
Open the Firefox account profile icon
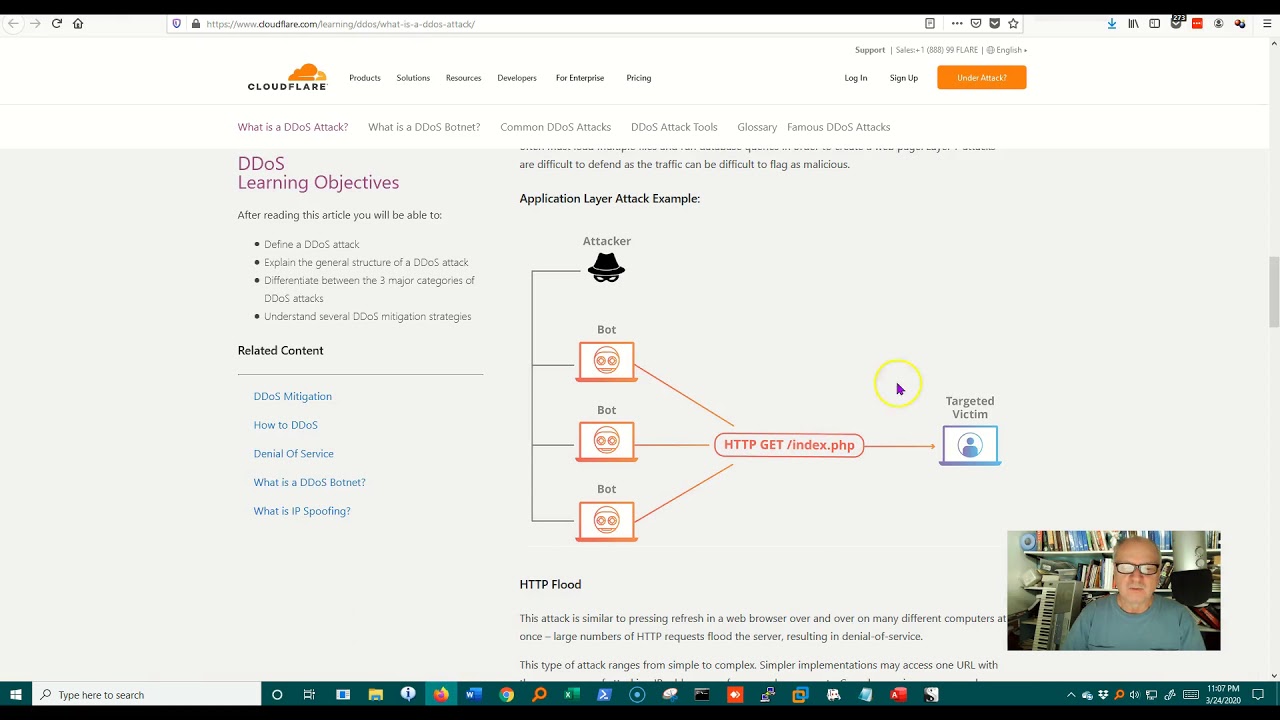(1218, 23)
